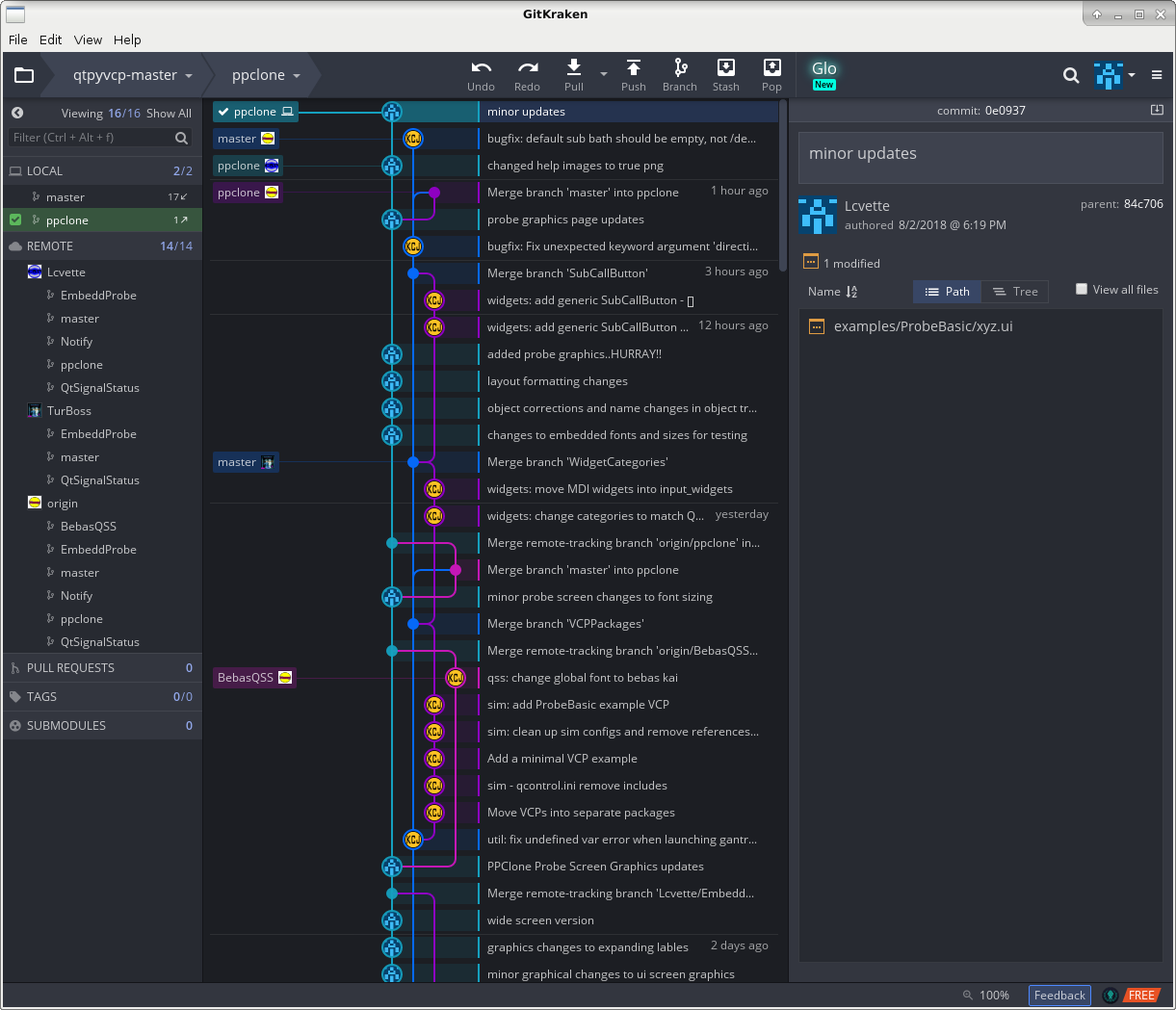Expand the TAGS section
The width and height of the screenshot is (1176, 1010).
click(101, 696)
